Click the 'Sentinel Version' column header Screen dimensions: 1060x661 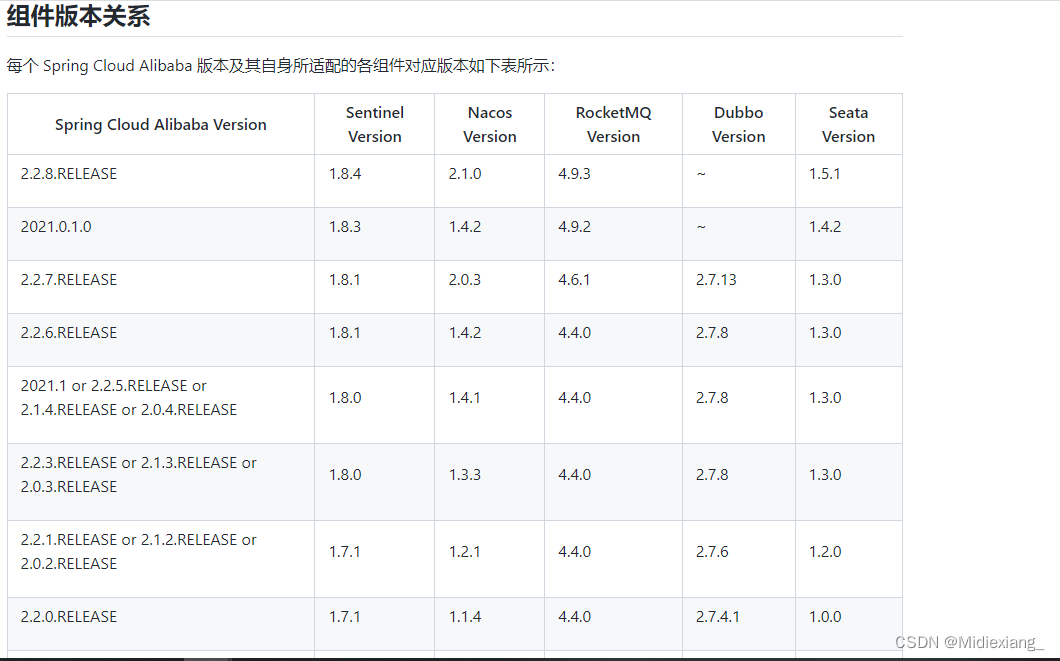375,124
